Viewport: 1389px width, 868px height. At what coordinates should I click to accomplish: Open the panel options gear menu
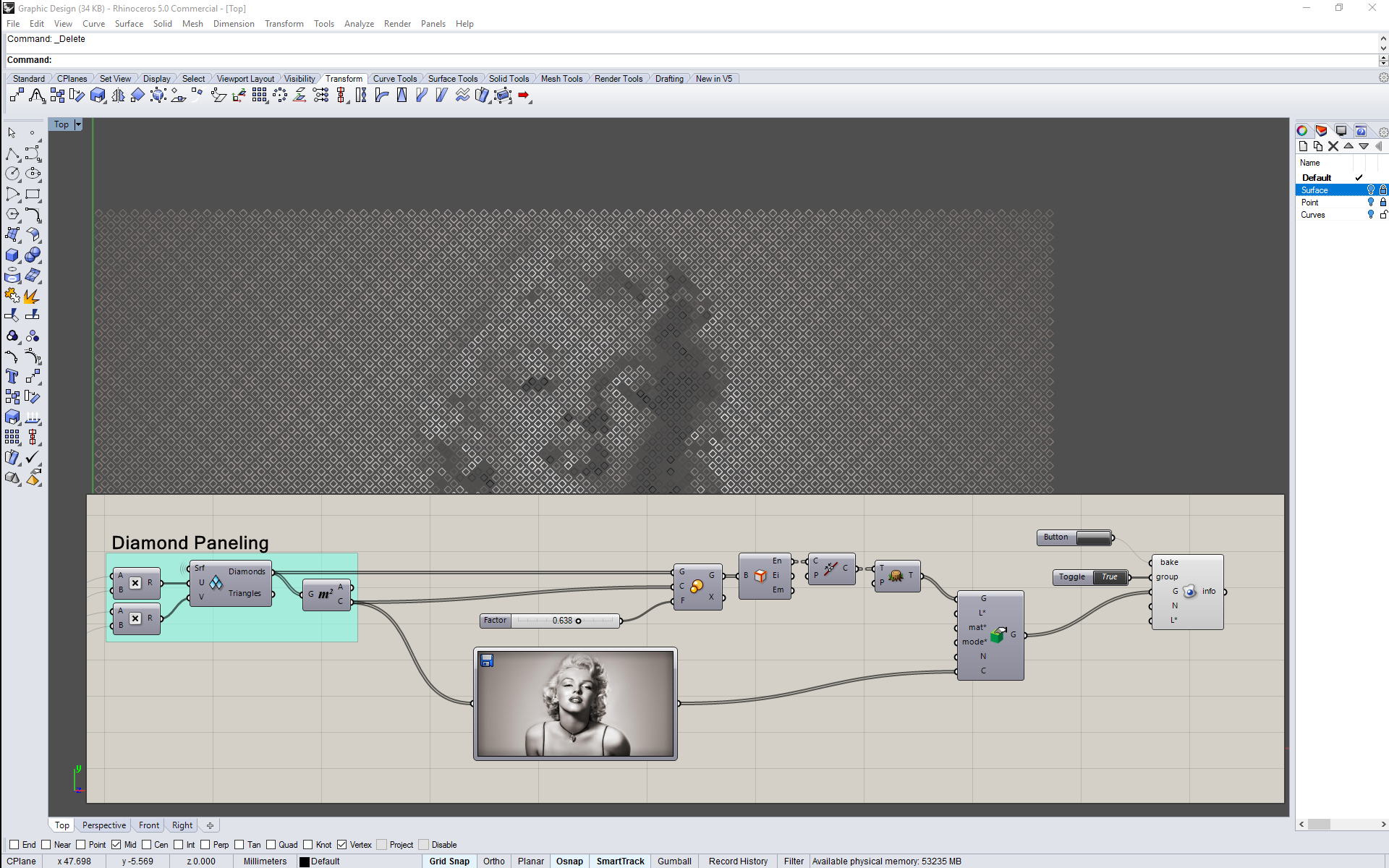click(1383, 132)
